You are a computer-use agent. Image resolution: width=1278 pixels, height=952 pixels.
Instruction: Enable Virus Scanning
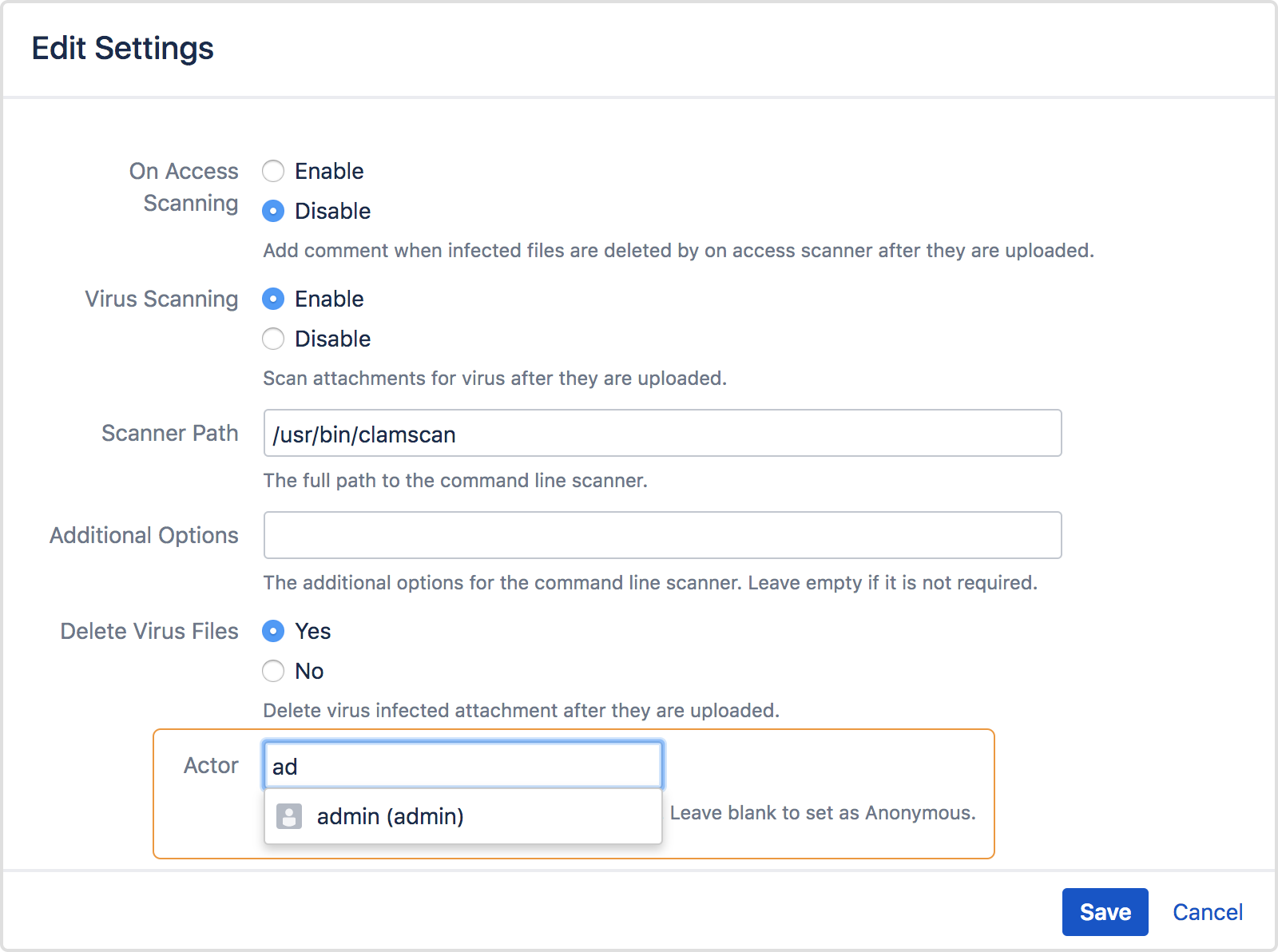(273, 299)
